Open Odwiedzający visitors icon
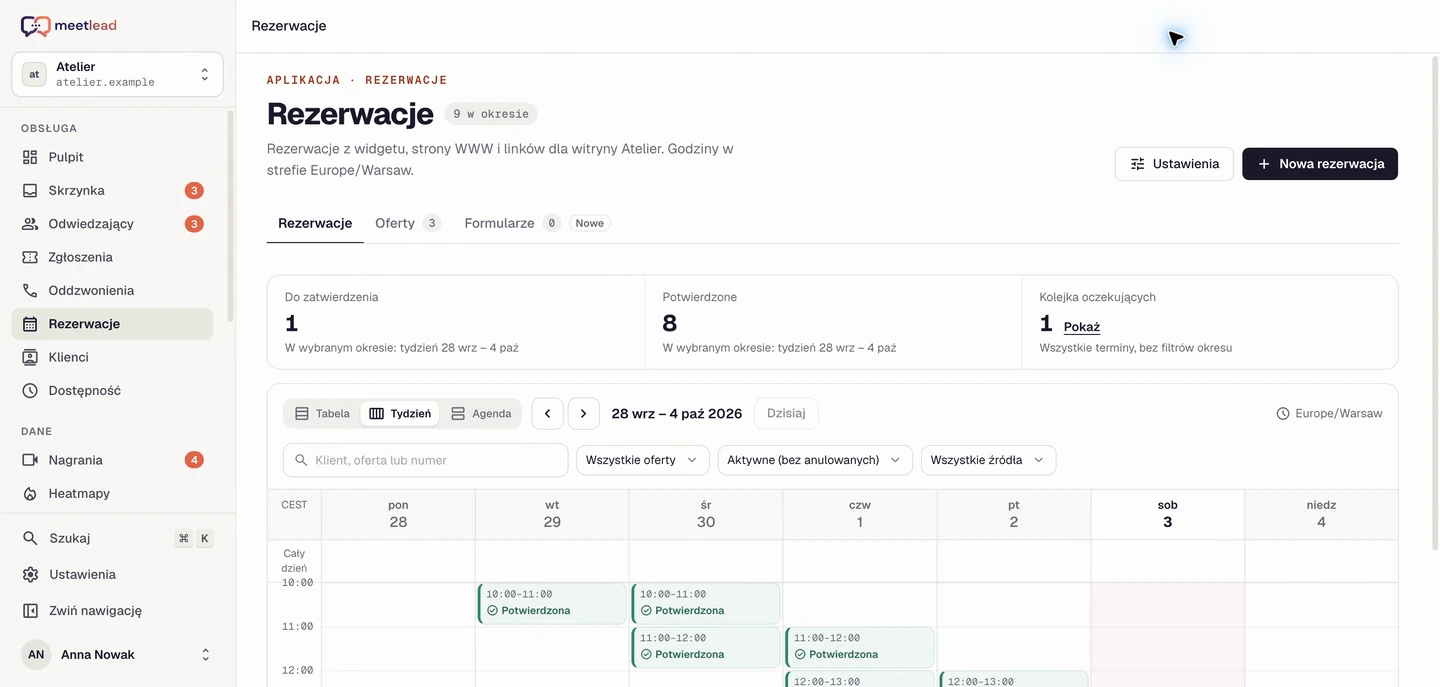 coord(30,224)
